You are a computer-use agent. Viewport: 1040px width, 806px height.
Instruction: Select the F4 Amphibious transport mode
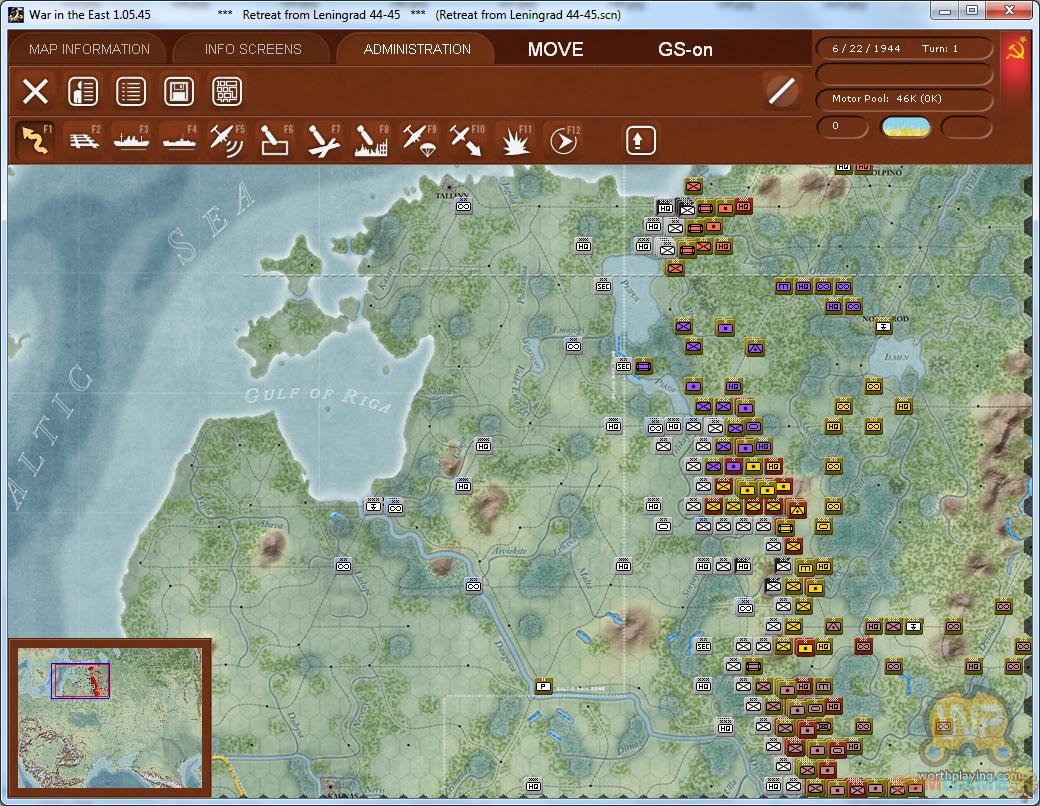click(x=179, y=141)
